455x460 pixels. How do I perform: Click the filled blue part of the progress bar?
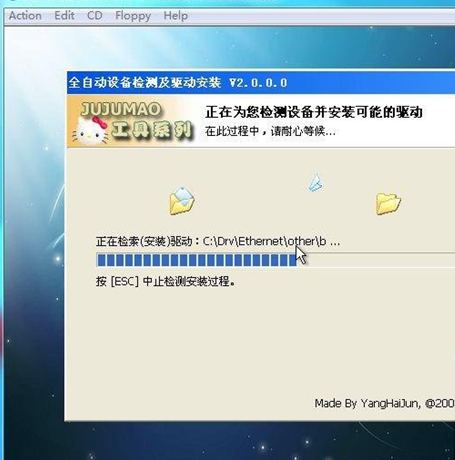coord(196,260)
